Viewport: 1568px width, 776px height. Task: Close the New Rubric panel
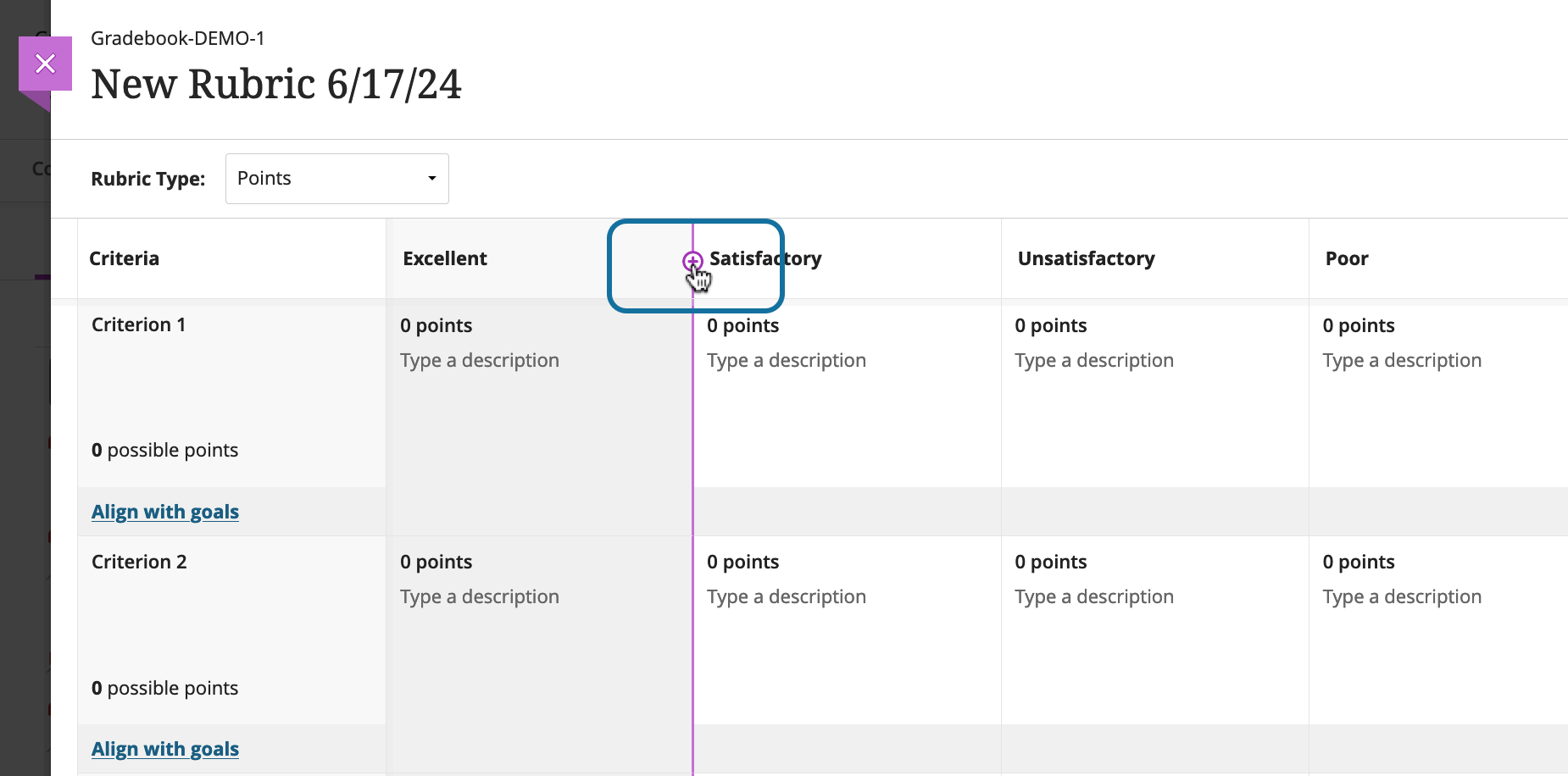click(45, 64)
